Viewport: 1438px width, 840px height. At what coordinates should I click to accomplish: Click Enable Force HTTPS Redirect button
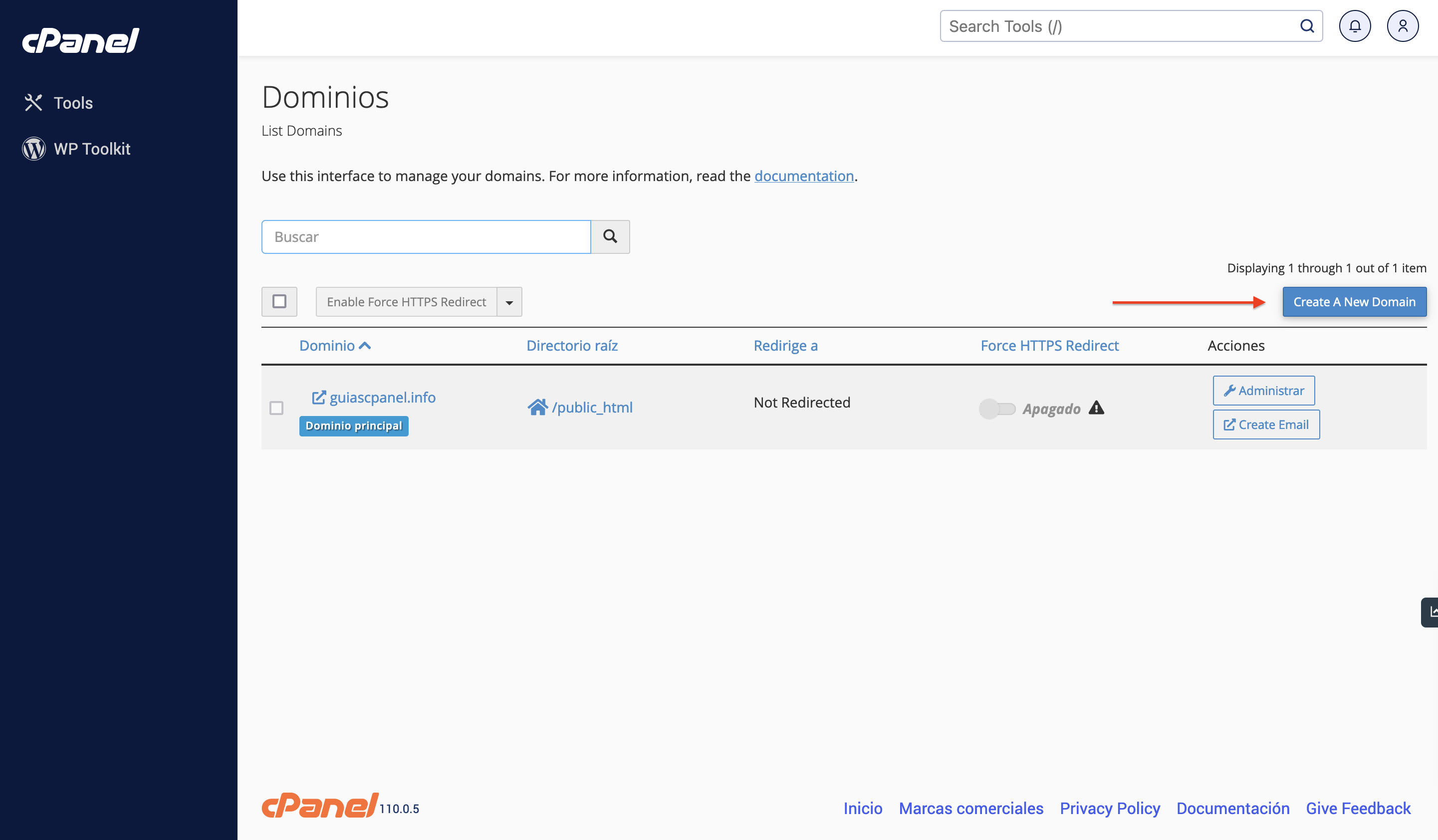click(406, 302)
